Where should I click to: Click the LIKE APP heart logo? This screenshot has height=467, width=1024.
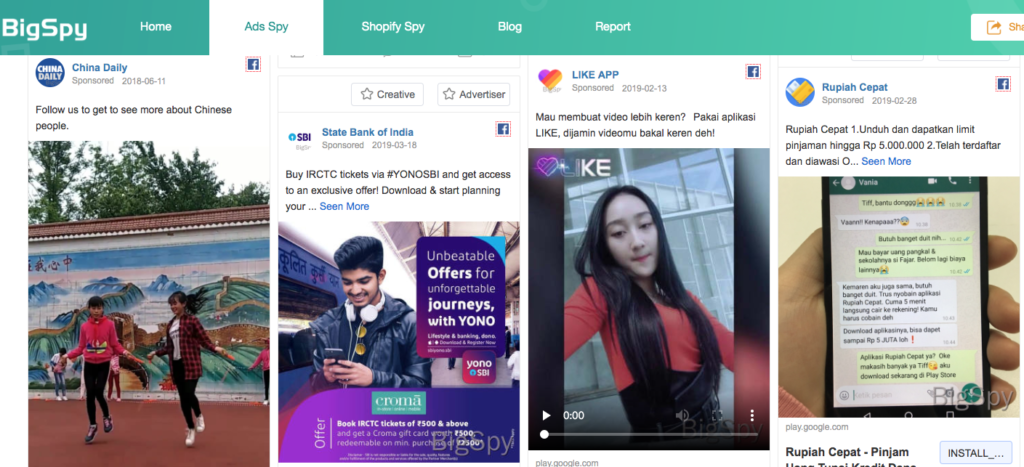tap(550, 81)
